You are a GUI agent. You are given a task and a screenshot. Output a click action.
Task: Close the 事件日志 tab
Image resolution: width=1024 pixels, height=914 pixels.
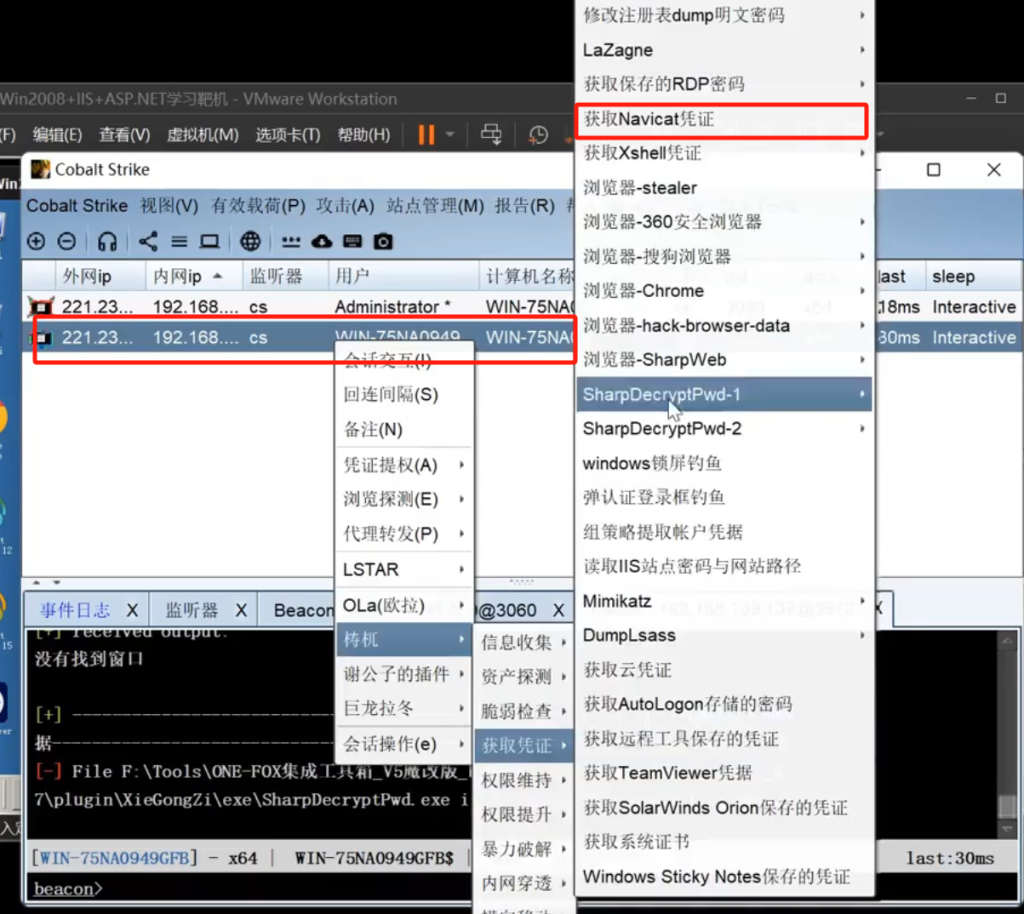click(133, 610)
